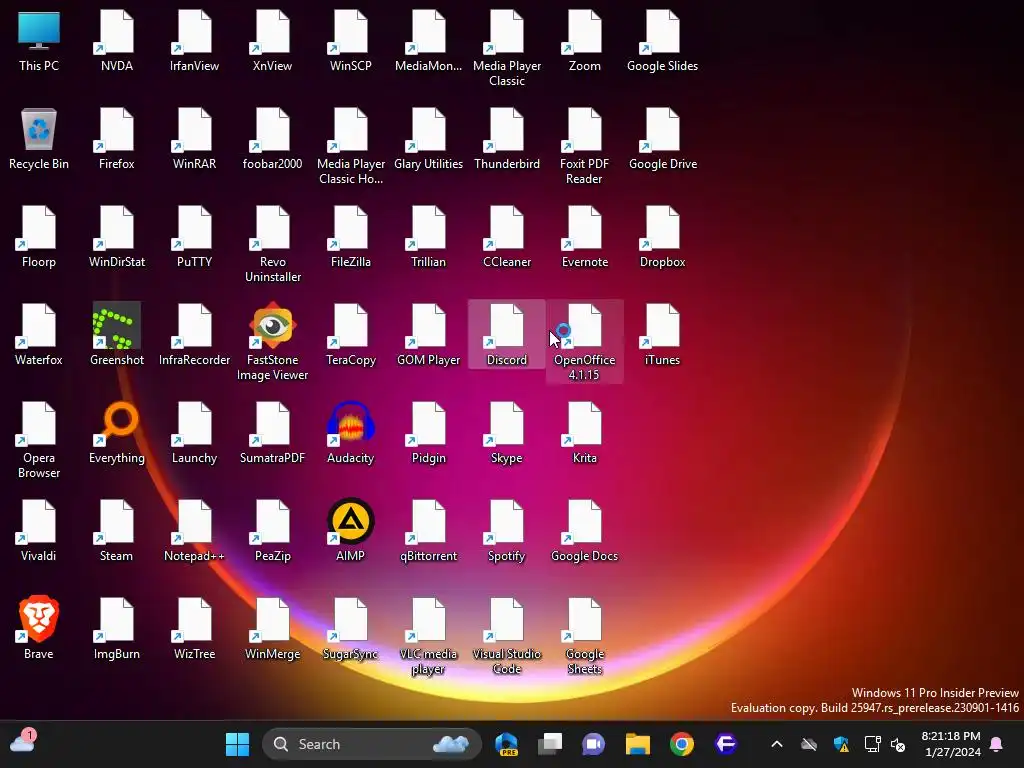Select the Notepad++ desktop shortcut
Screen dimensions: 1024x768
point(195,531)
